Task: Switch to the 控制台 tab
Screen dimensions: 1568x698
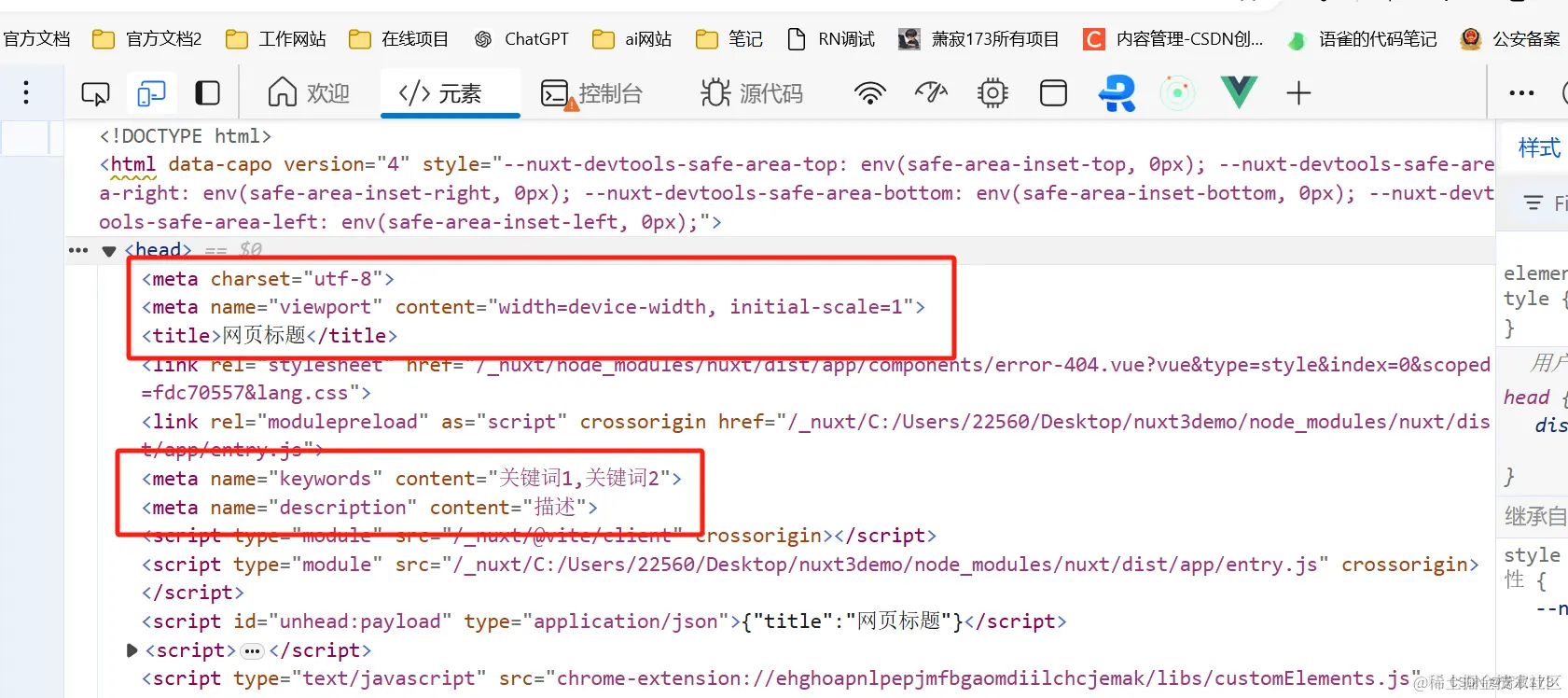Action: pos(592,93)
